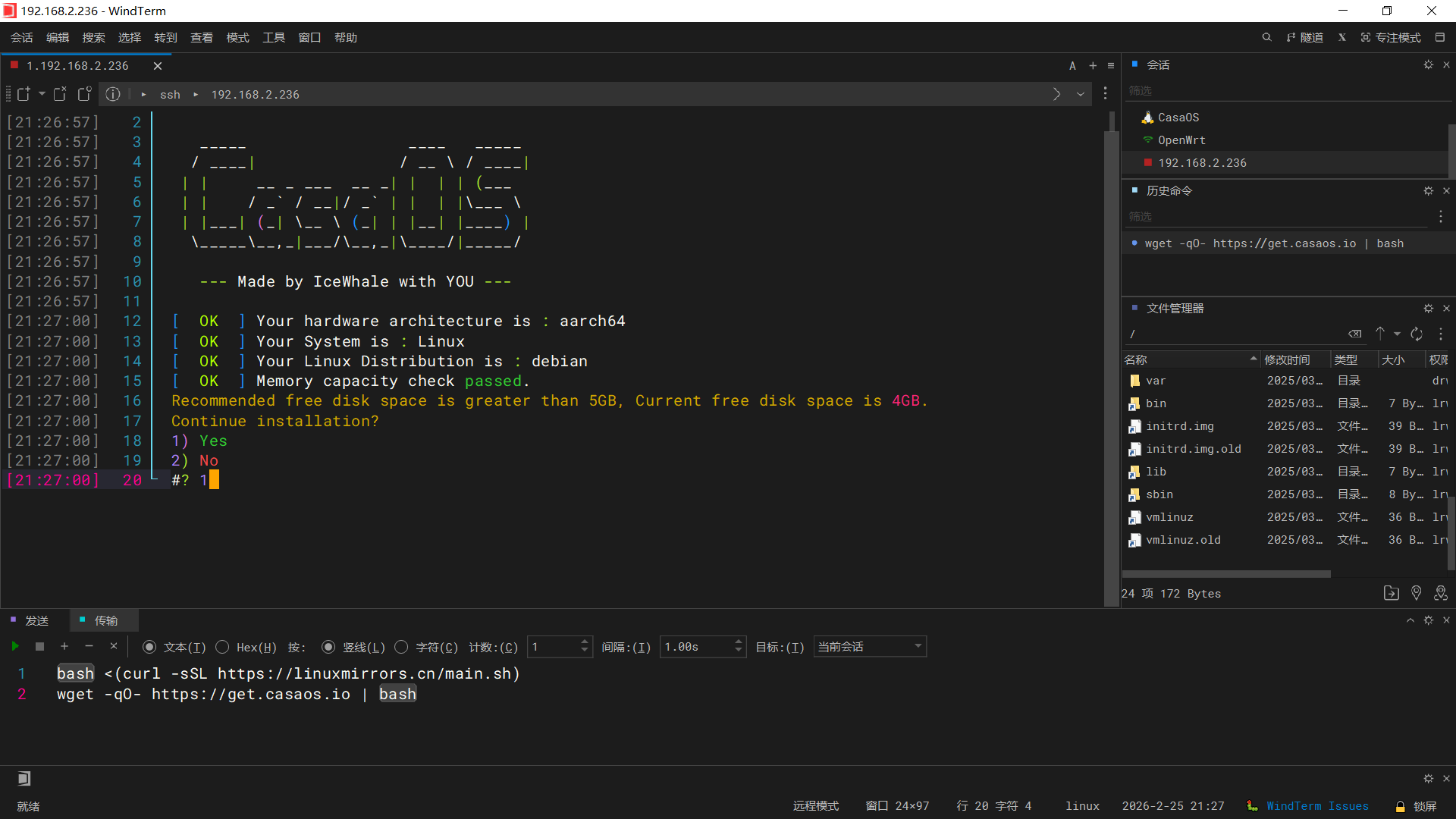Click the 历史命令 filter kebab menu
The width and height of the screenshot is (1456, 819).
(1441, 217)
